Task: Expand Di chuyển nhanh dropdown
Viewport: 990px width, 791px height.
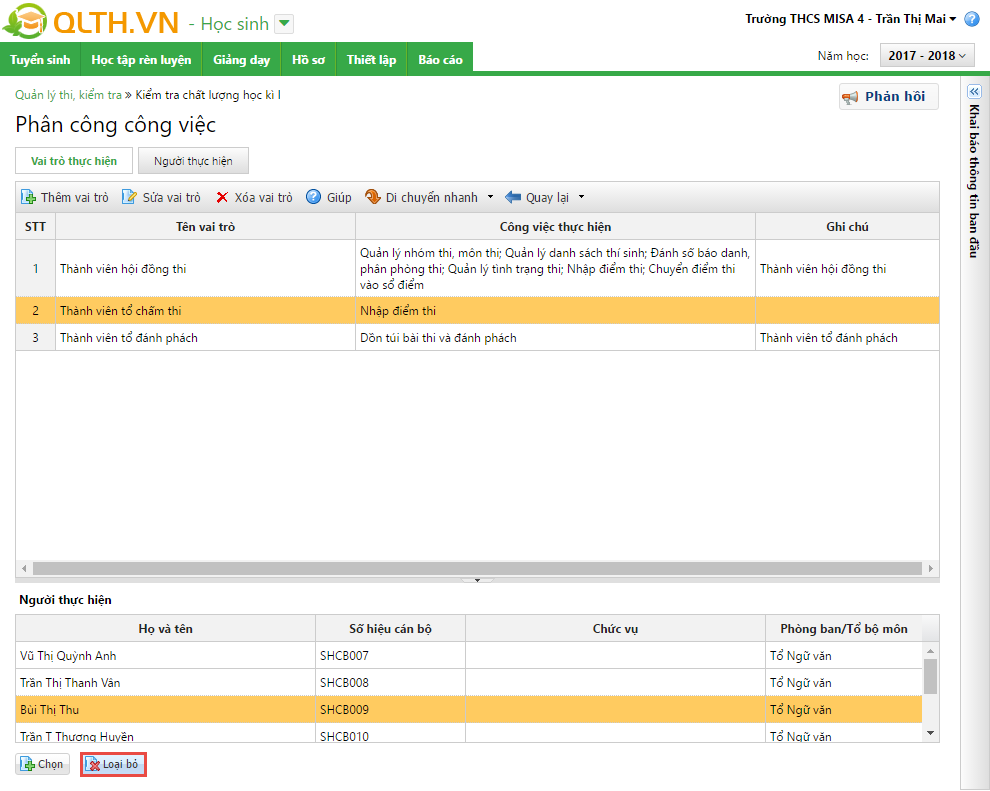Action: [490, 198]
